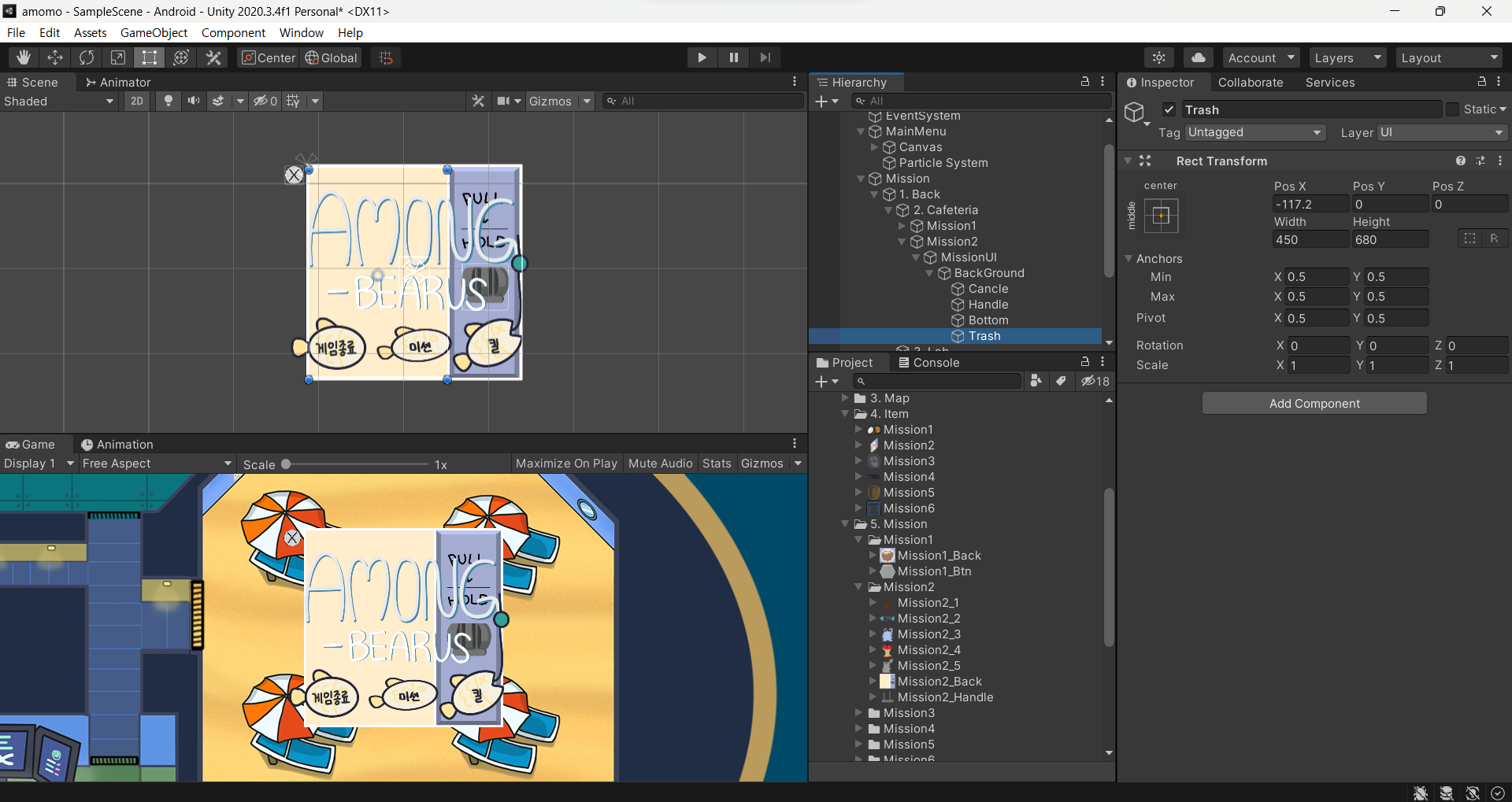Toggle Maximize On Play

[566, 464]
